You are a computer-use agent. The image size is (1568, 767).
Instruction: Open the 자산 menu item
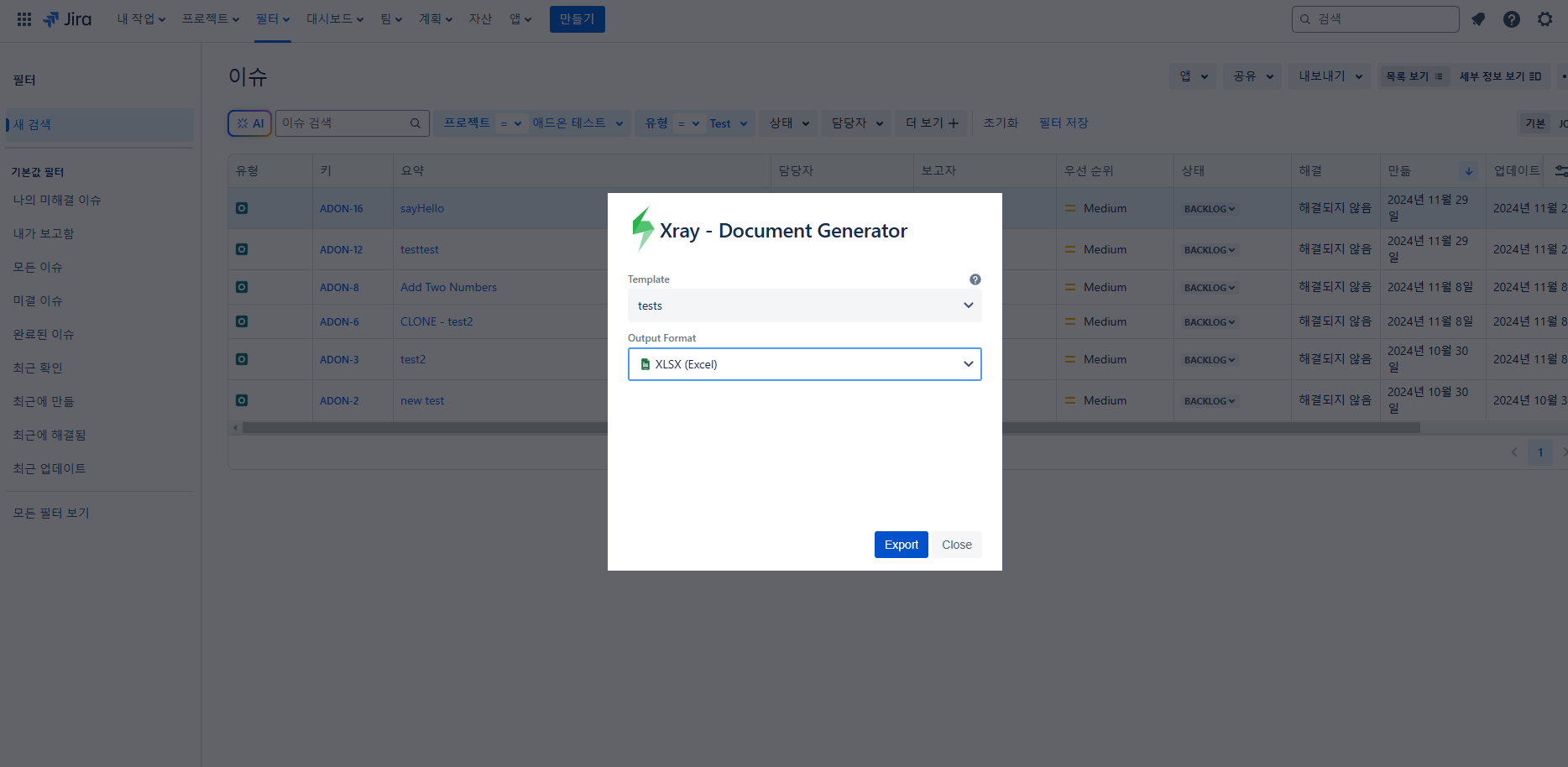coord(480,18)
